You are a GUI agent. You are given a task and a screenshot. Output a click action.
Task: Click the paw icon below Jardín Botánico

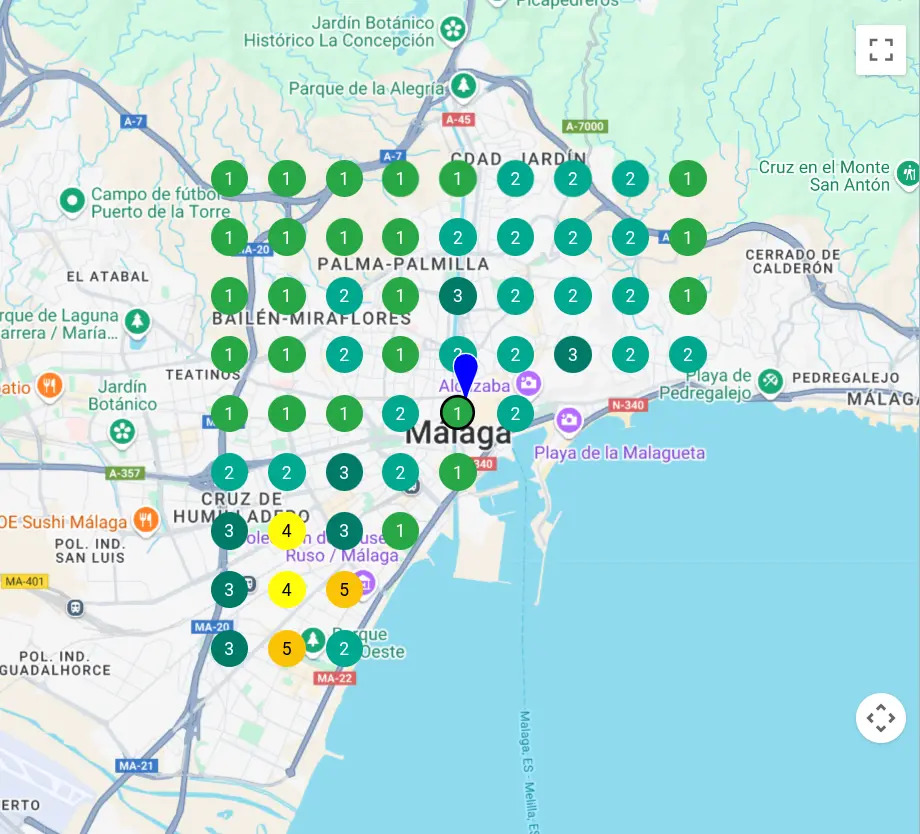pyautogui.click(x=122, y=432)
